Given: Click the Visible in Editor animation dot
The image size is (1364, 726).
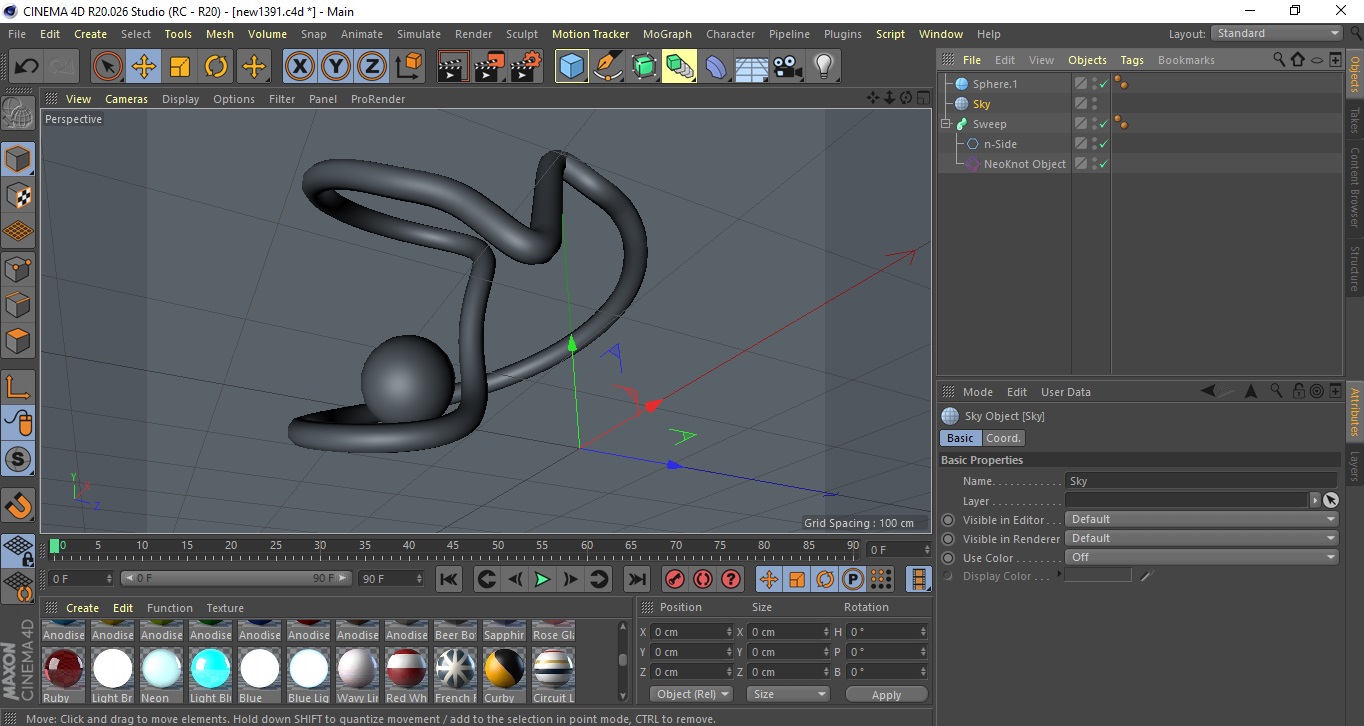Looking at the screenshot, I should pos(948,520).
